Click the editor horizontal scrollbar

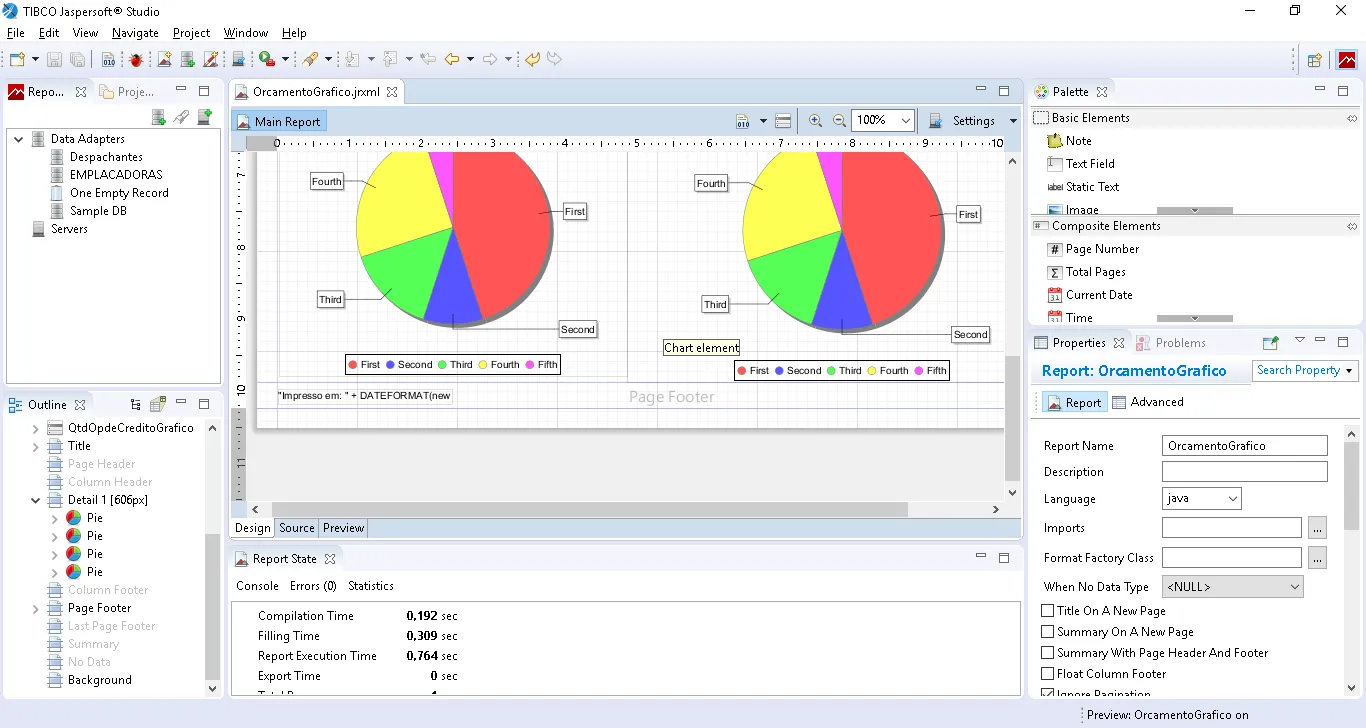pyautogui.click(x=590, y=510)
